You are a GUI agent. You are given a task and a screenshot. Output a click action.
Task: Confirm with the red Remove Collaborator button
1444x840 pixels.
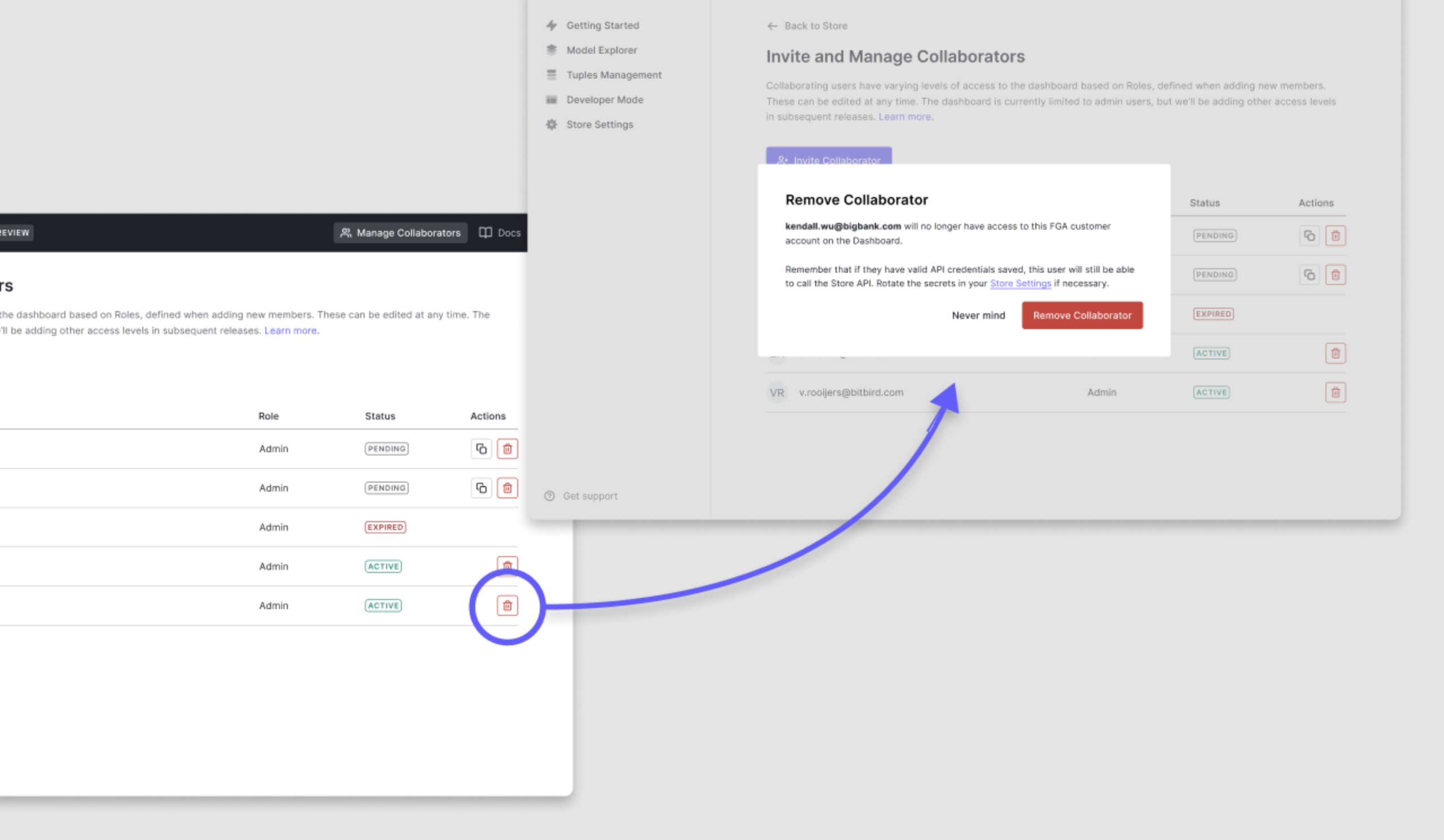(x=1082, y=315)
